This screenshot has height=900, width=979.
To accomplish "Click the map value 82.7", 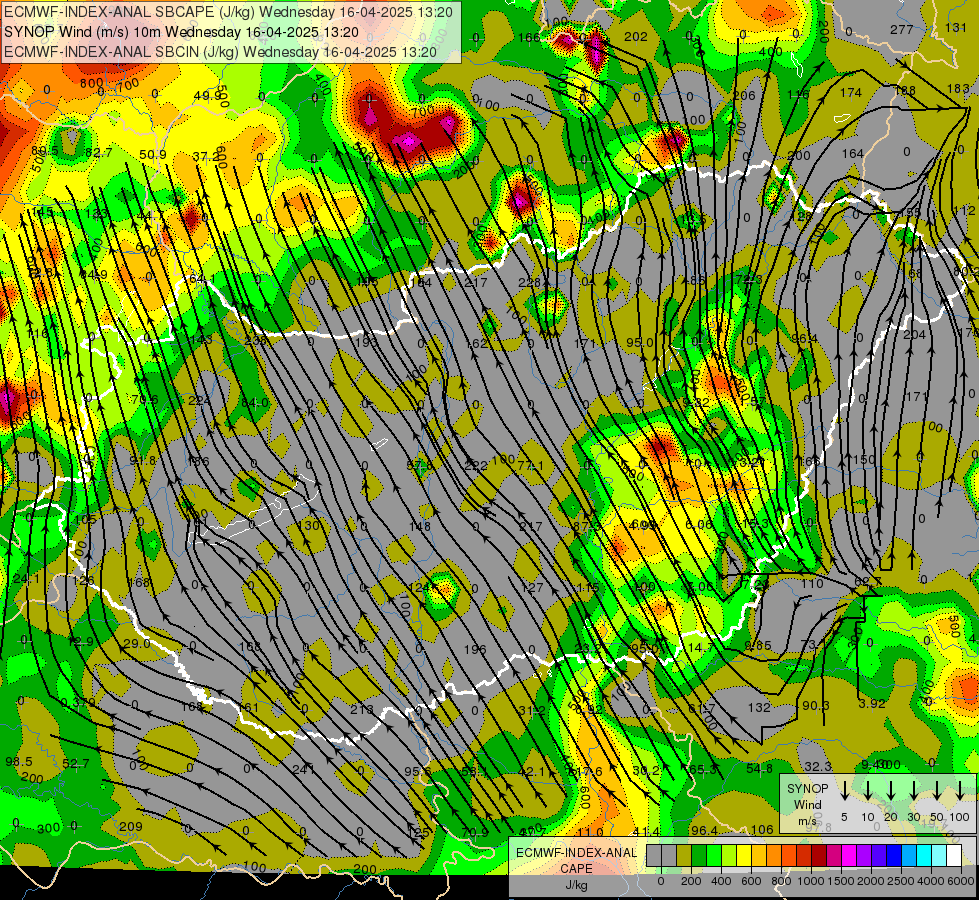I will pyautogui.click(x=99, y=152).
